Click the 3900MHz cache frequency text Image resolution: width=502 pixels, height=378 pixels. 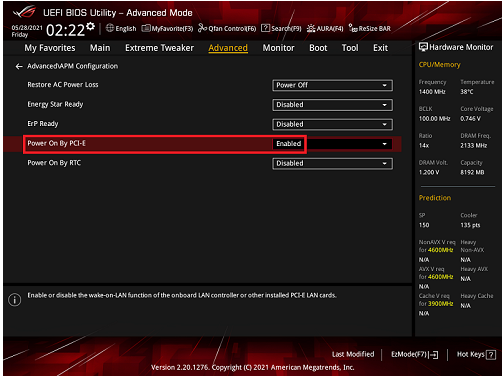(440, 304)
